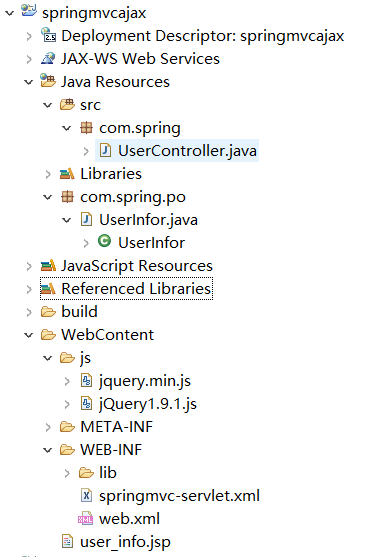This screenshot has width=379, height=557.
Task: Select the com.spring.po label
Action: (x=133, y=197)
